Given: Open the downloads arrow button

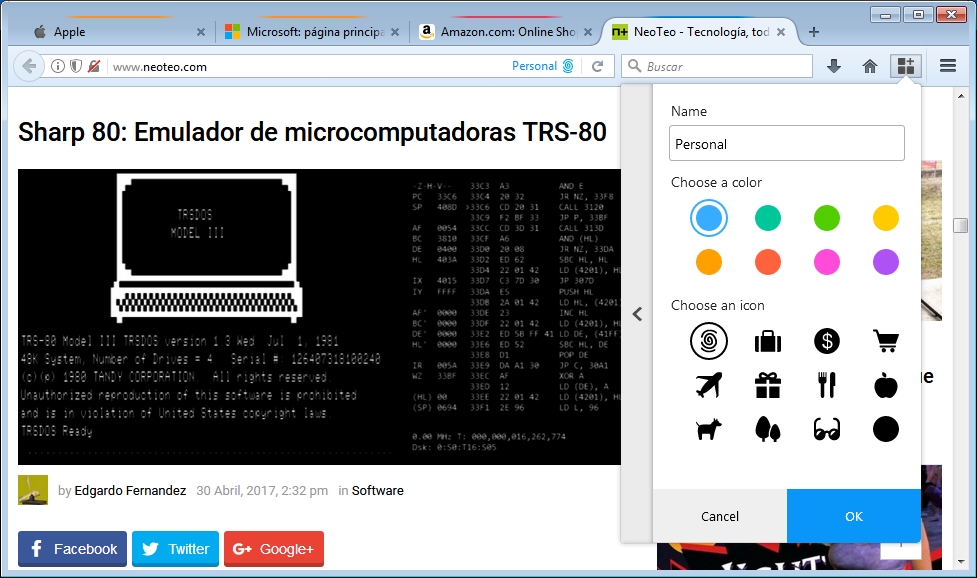Looking at the screenshot, I should point(834,66).
